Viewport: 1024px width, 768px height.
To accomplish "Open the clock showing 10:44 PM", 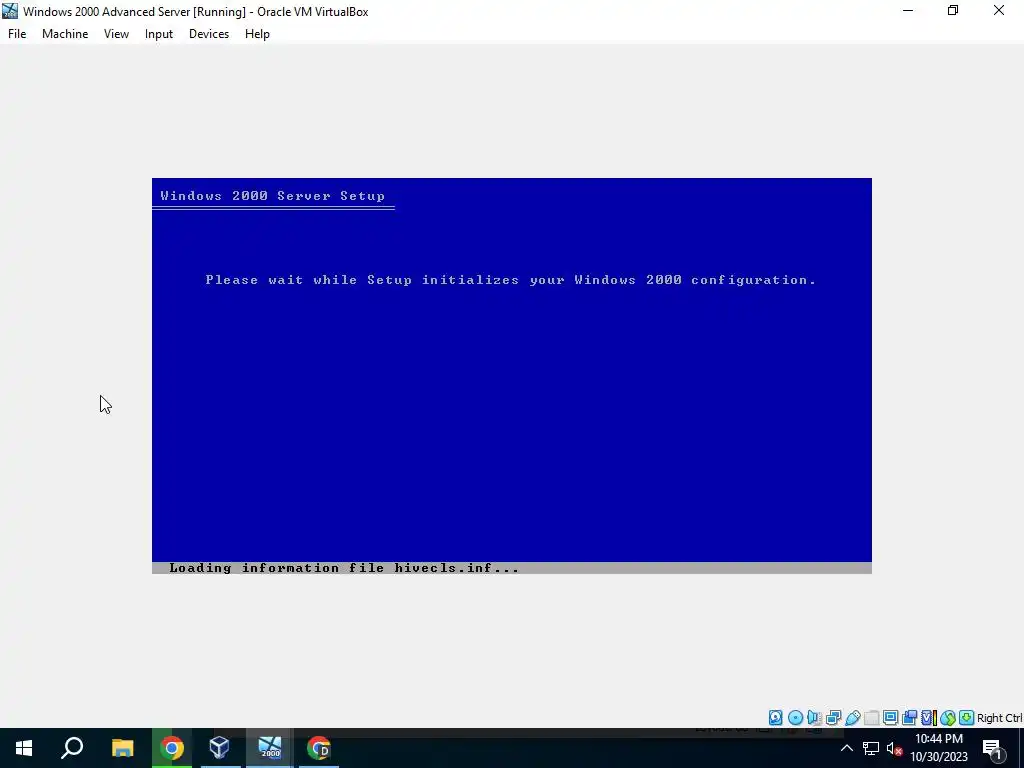I will point(939,748).
